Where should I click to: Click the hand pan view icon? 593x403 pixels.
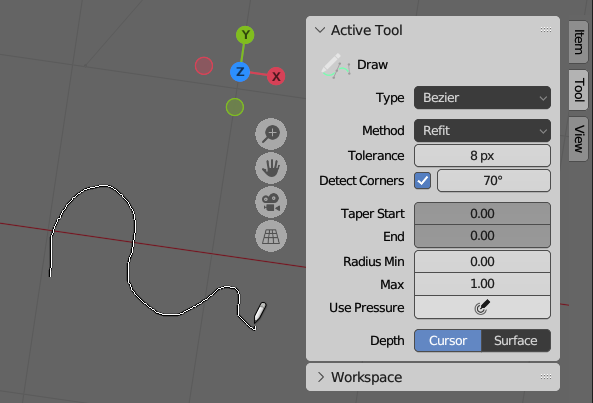[x=271, y=168]
